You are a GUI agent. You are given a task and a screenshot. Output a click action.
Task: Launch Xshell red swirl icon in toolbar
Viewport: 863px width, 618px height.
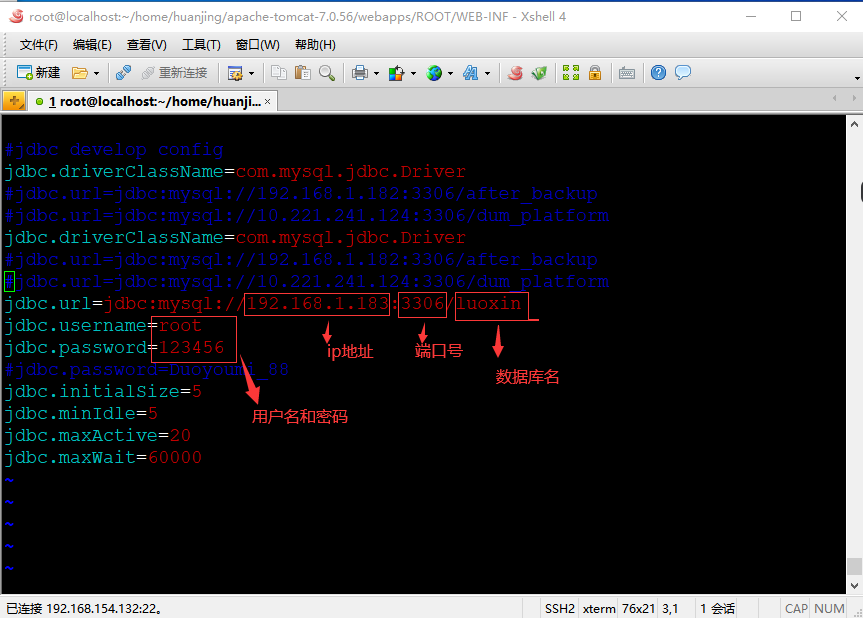[515, 73]
